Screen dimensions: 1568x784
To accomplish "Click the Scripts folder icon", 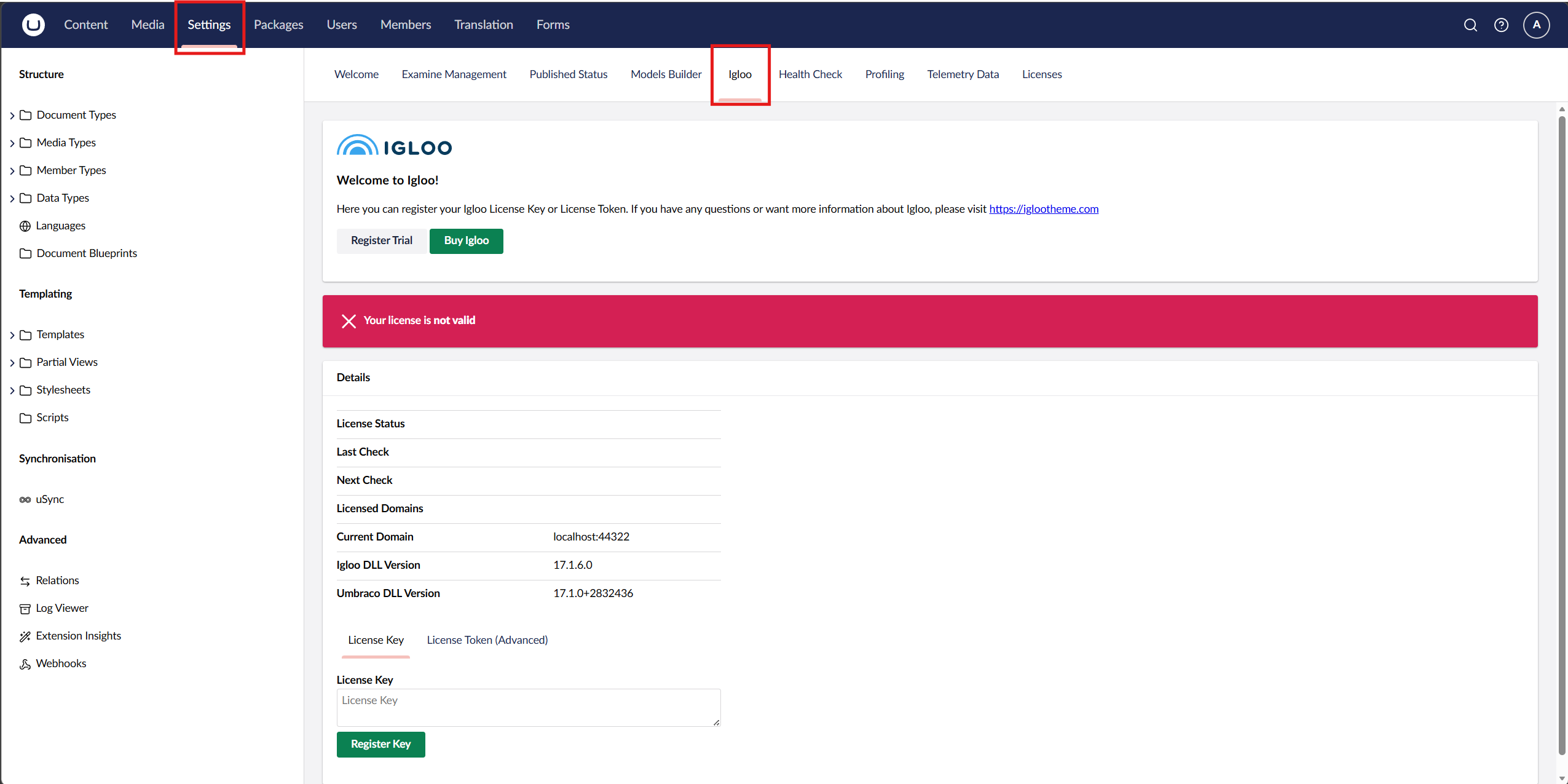I will coord(25,418).
